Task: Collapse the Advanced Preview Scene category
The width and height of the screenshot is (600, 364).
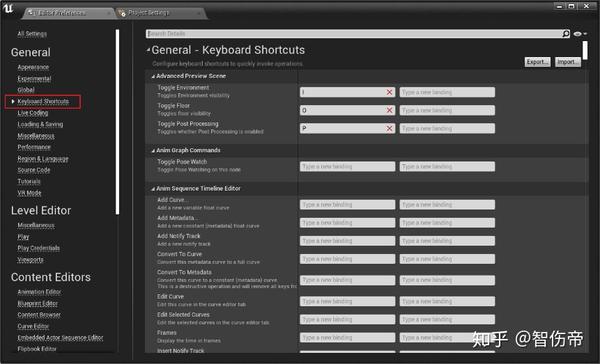Action: (x=153, y=76)
